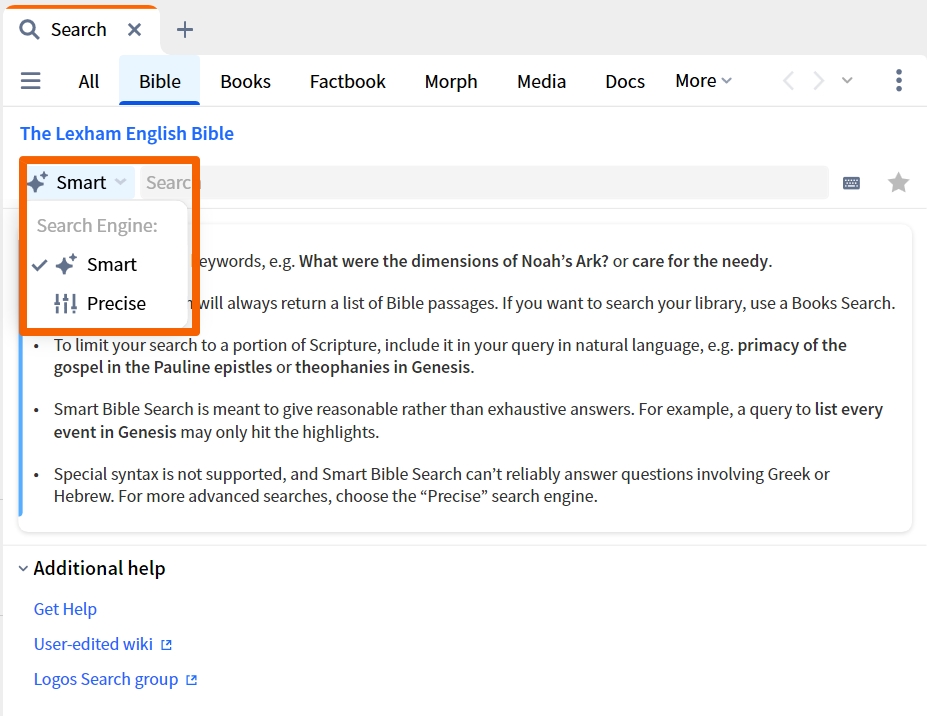The width and height of the screenshot is (927, 716).
Task: Open the three-dot panel options menu
Action: click(x=899, y=80)
